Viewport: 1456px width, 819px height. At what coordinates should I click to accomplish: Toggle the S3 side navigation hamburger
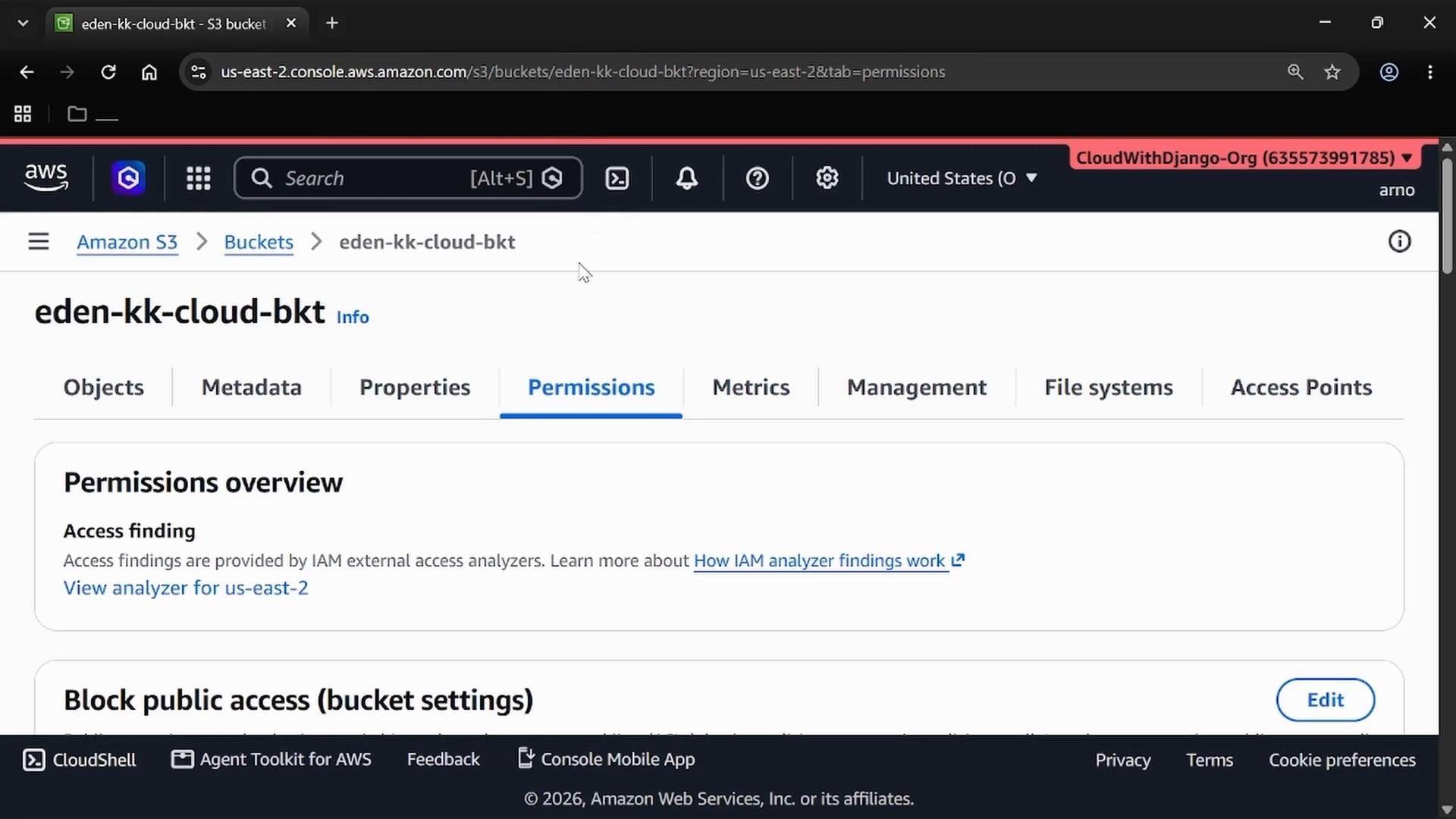click(39, 242)
